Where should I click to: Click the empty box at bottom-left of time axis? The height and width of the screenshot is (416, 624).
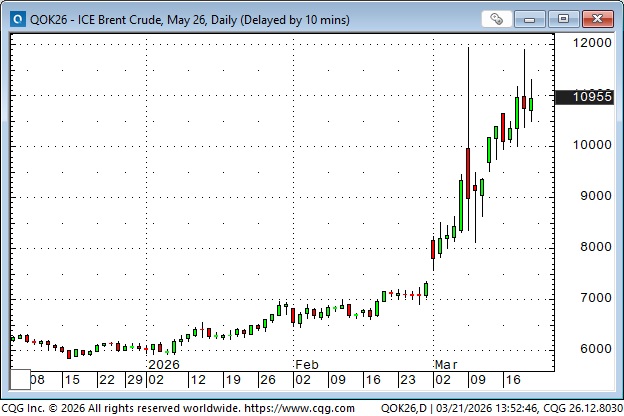pyautogui.click(x=19, y=379)
